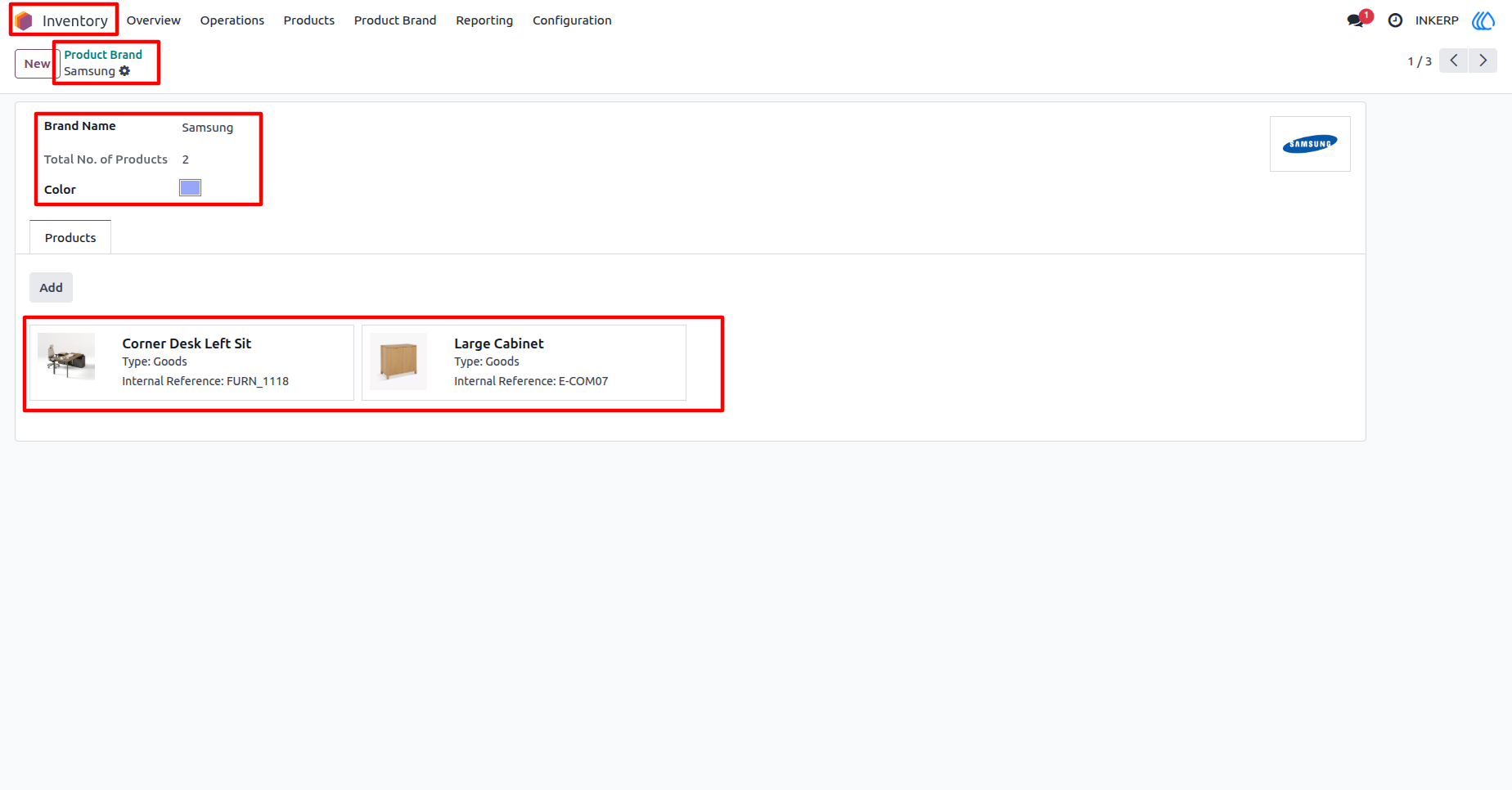This screenshot has width=1512, height=790.
Task: Click Internal Reference: FURN_1118 text
Action: click(x=205, y=381)
